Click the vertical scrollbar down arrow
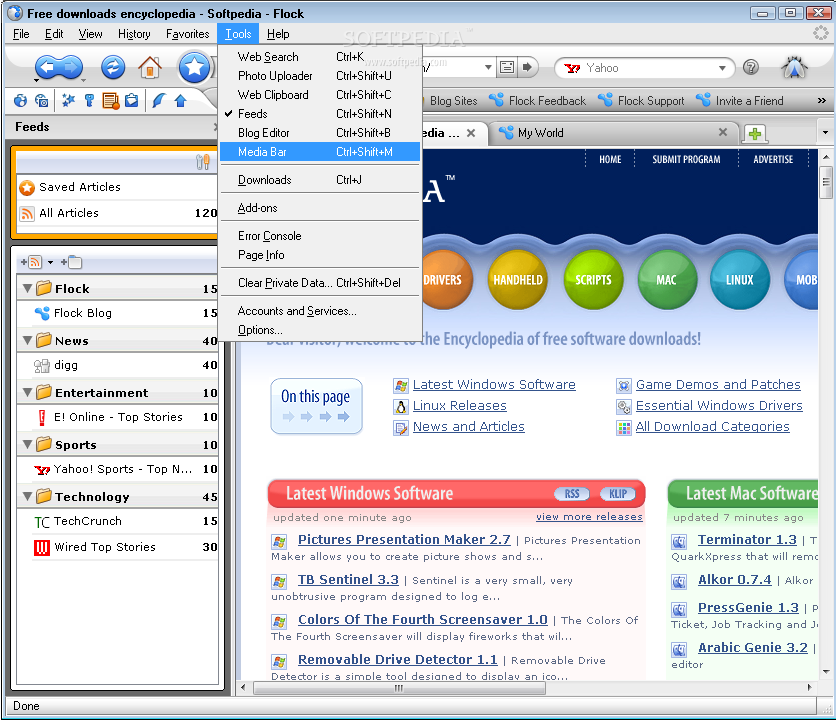The image size is (836, 721). [825, 672]
